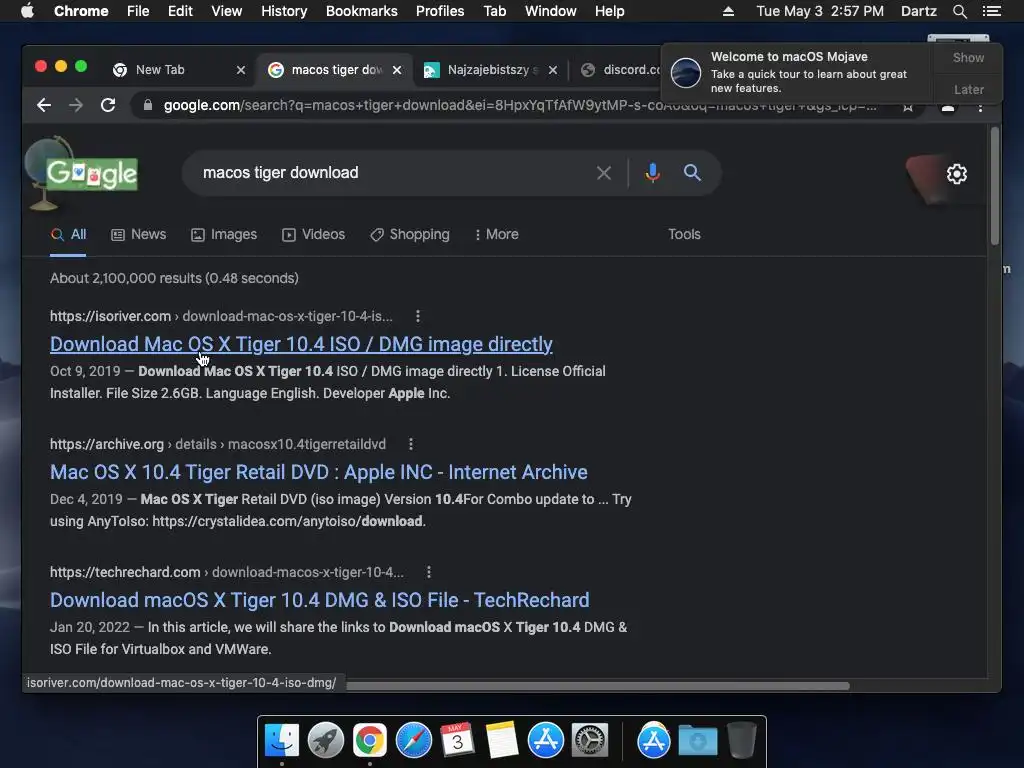Open Chrome from the Dock
The image size is (1024, 768).
click(370, 741)
